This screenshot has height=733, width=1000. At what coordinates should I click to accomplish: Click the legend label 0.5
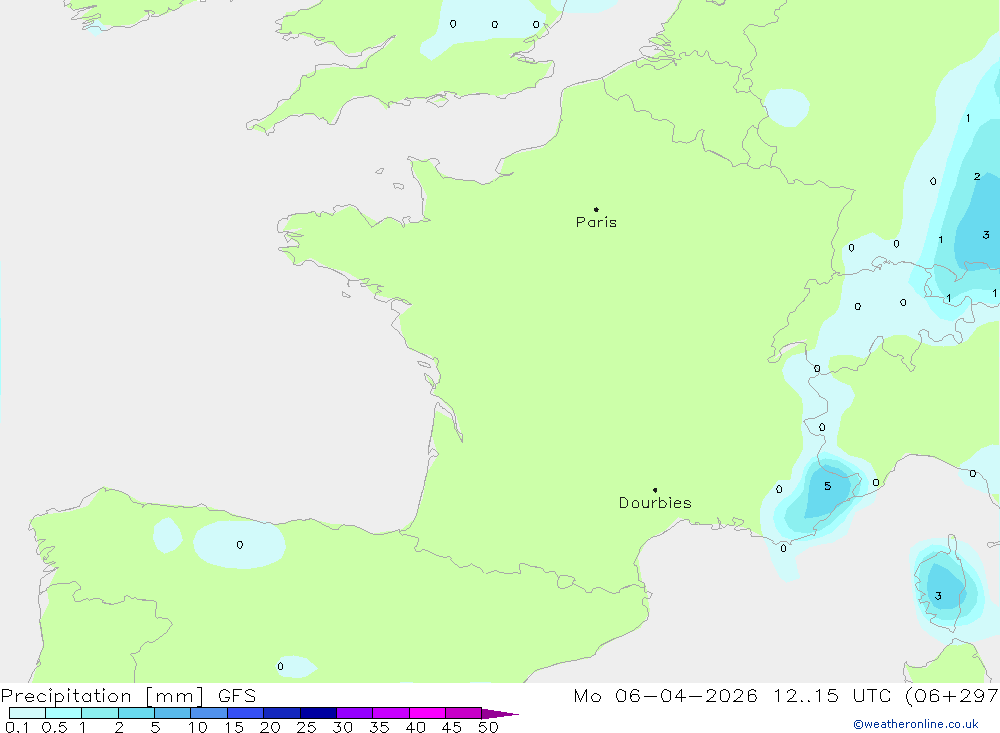tap(54, 727)
